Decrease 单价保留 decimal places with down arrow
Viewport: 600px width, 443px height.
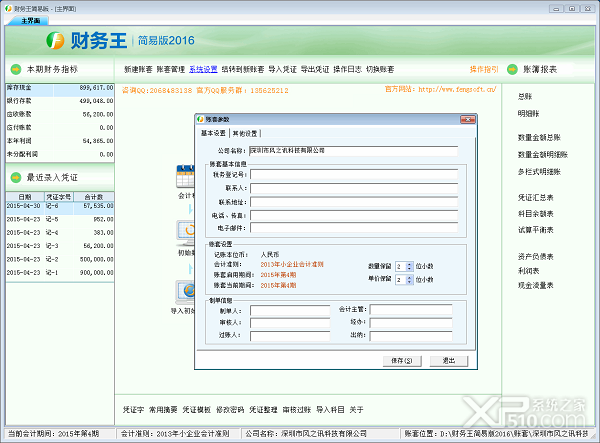coord(409,282)
